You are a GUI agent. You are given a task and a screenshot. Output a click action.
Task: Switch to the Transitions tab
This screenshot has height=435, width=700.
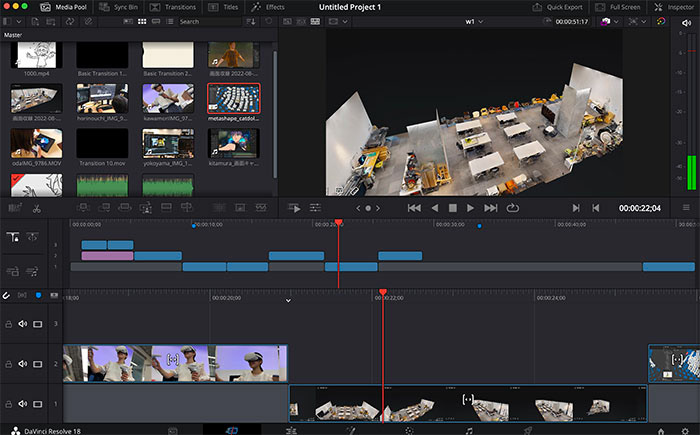click(173, 7)
